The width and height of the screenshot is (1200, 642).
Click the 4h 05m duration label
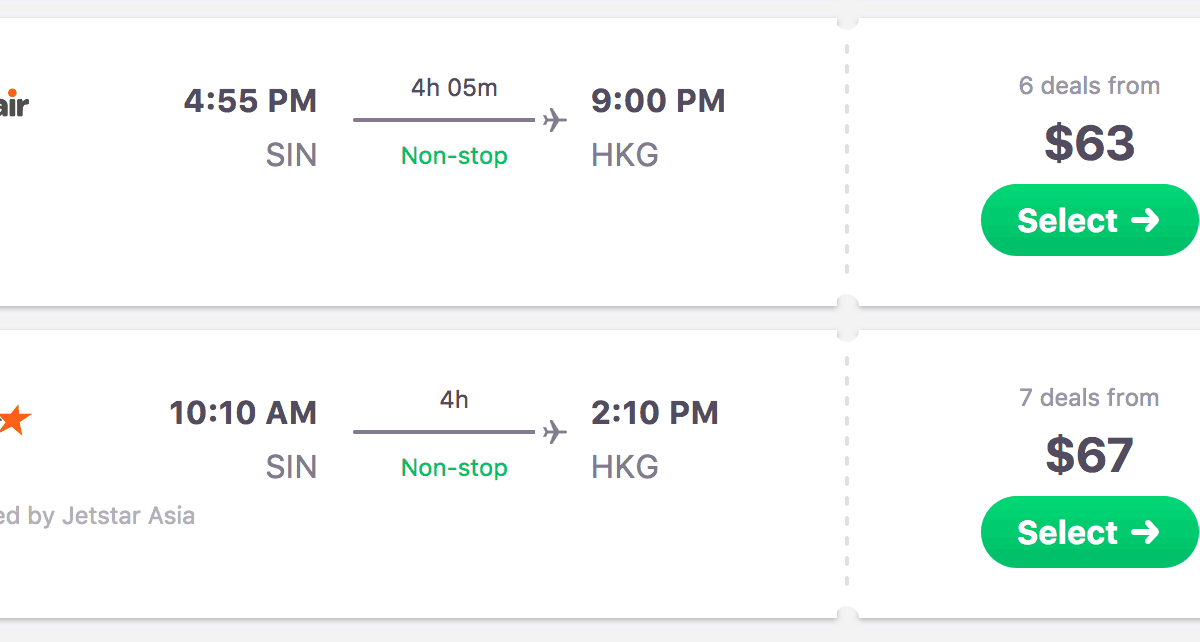pos(454,88)
